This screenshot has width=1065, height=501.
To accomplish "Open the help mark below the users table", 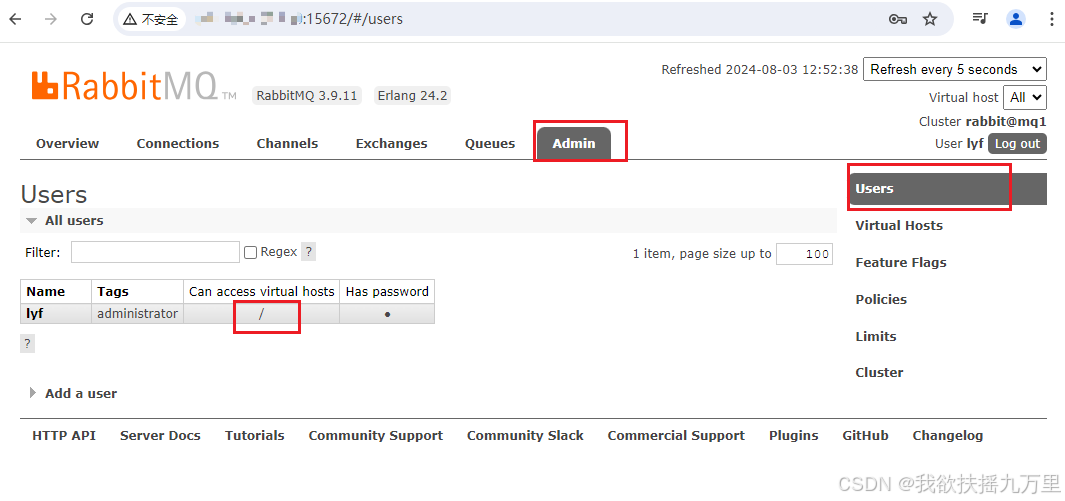I will pos(27,344).
